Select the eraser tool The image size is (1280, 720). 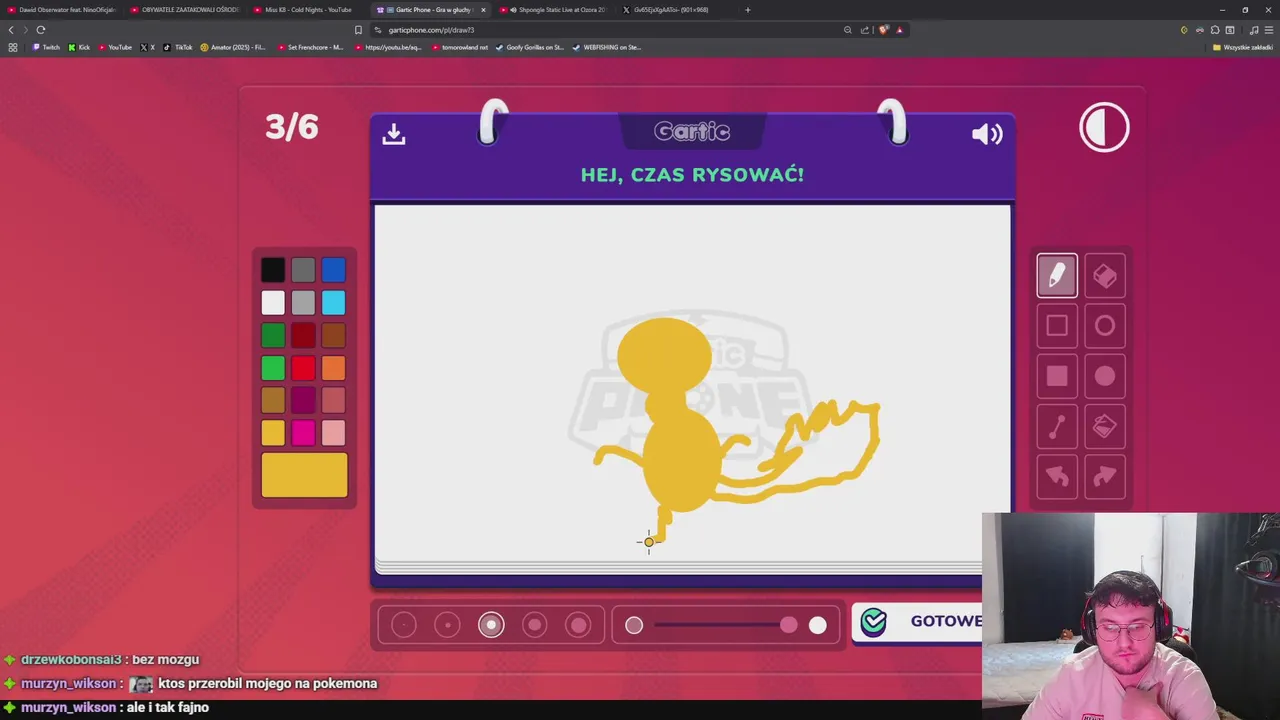[x=1105, y=276]
